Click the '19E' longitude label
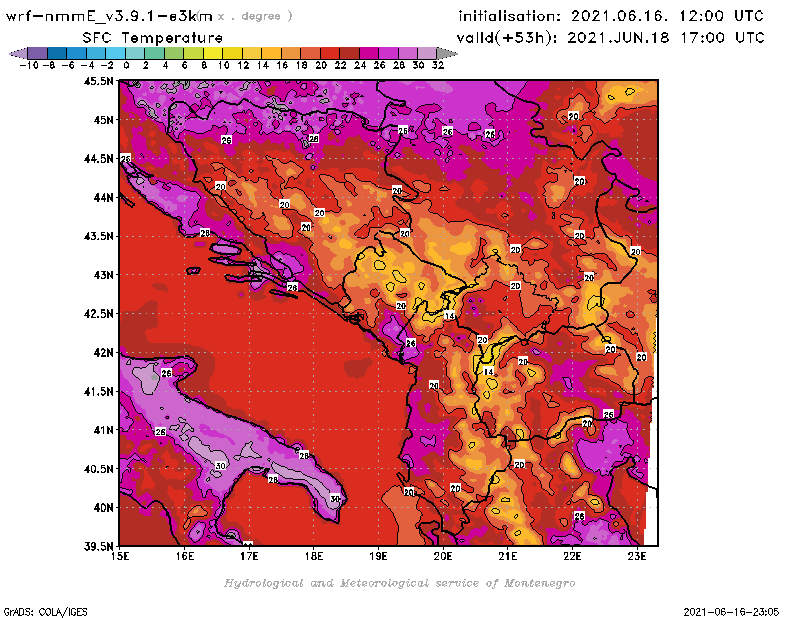The height and width of the screenshot is (618, 800). [x=379, y=556]
